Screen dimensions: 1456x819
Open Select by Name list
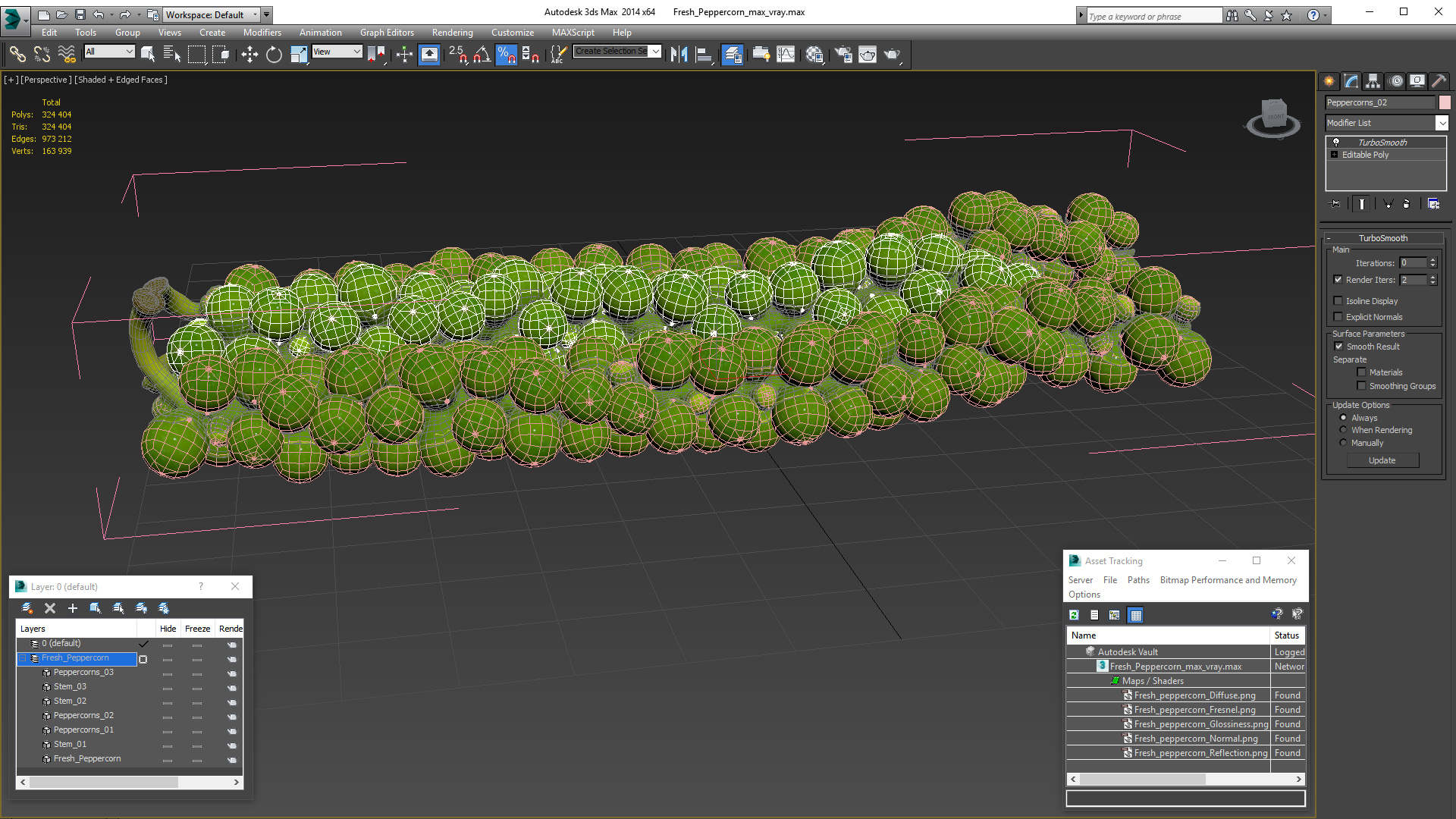coord(172,54)
